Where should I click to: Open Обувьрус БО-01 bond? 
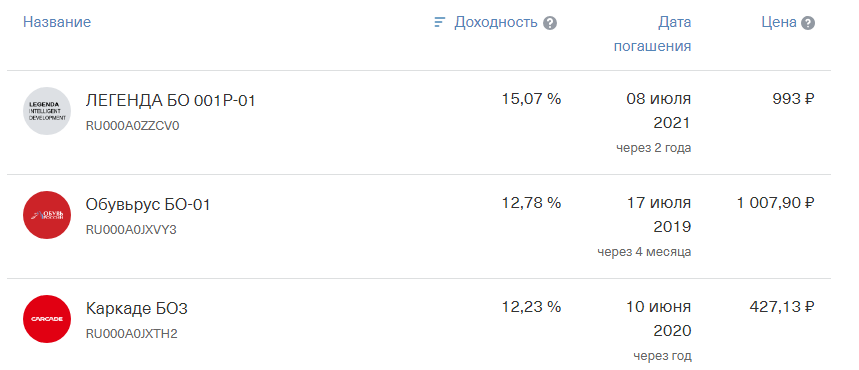click(x=148, y=204)
